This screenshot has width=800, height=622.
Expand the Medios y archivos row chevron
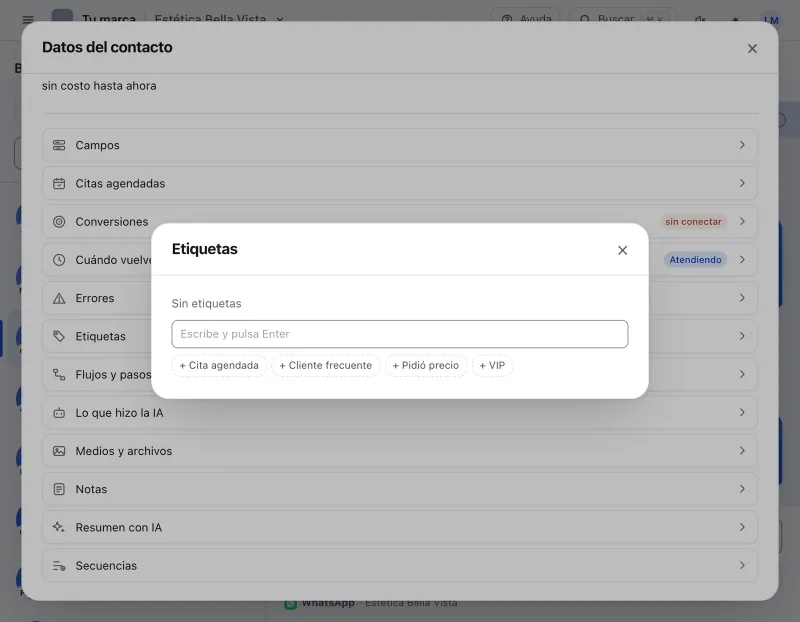(742, 451)
